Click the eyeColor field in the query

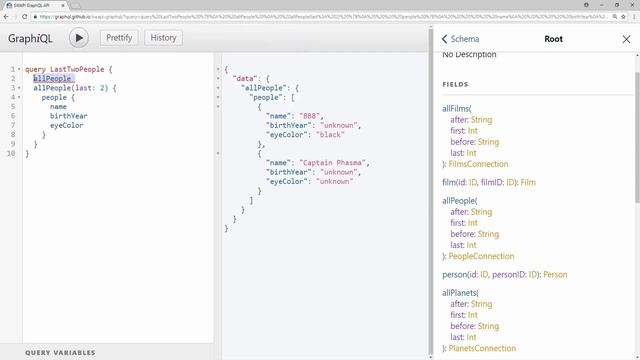(x=67, y=126)
